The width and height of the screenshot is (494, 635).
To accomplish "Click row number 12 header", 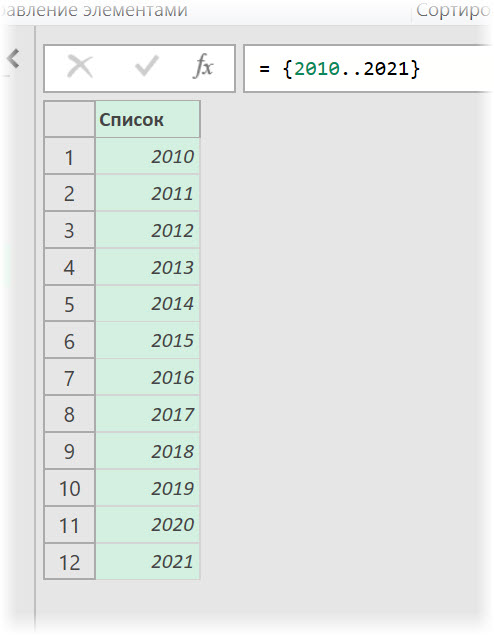I will [69, 562].
